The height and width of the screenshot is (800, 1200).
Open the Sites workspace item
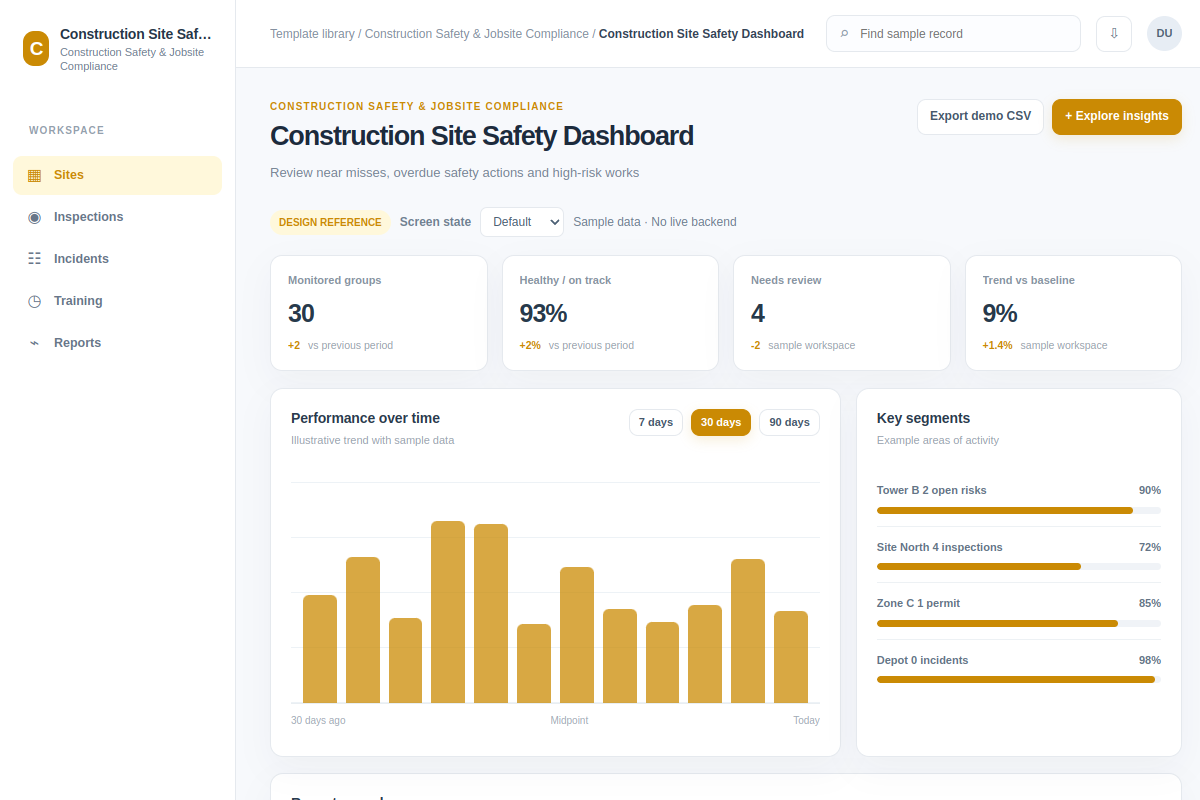(117, 175)
